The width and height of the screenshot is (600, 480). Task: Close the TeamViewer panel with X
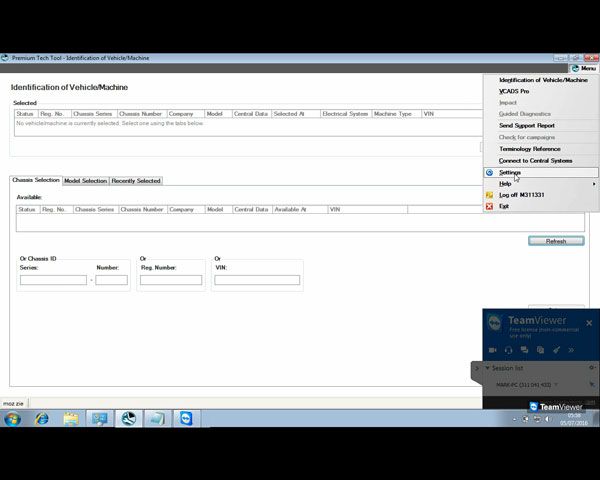589,323
